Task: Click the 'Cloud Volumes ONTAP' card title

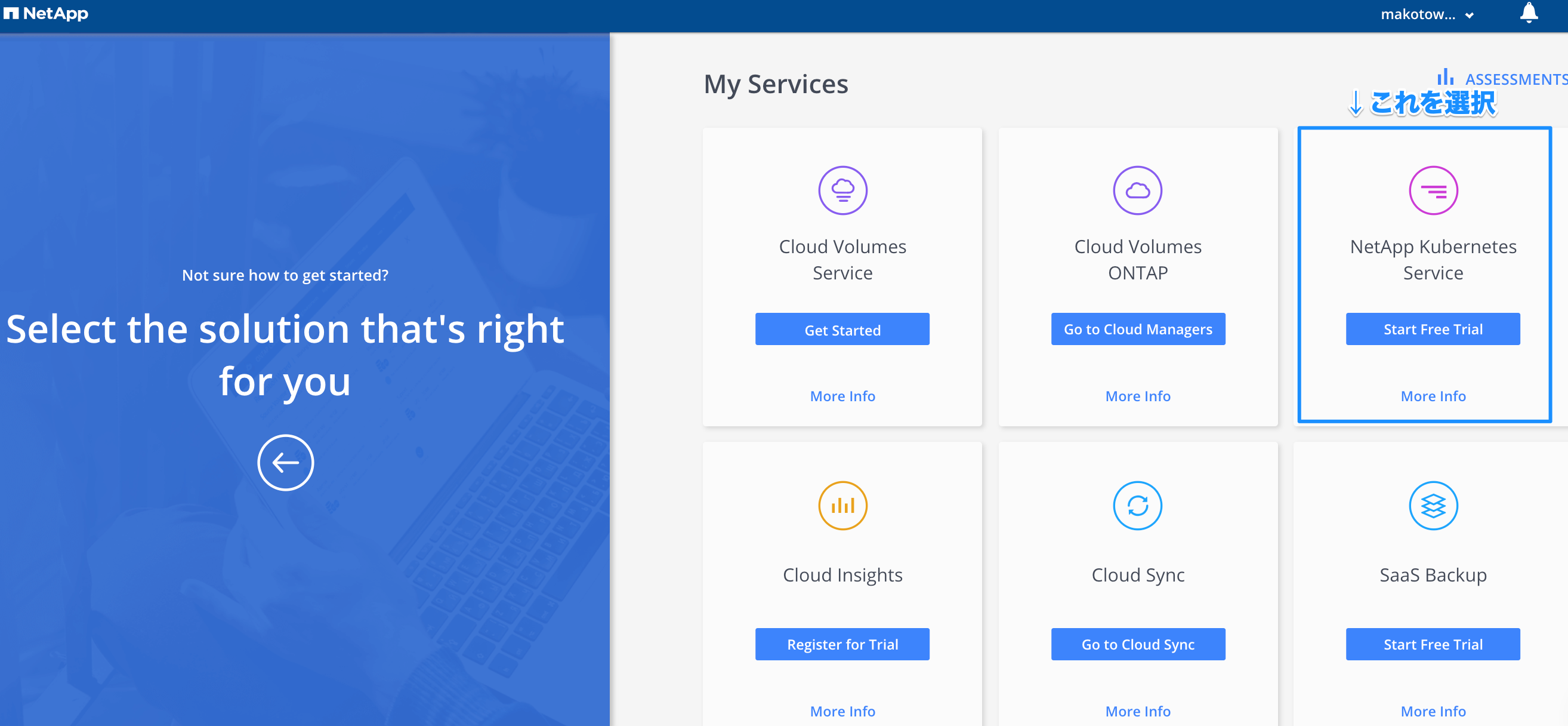Action: coord(1138,260)
